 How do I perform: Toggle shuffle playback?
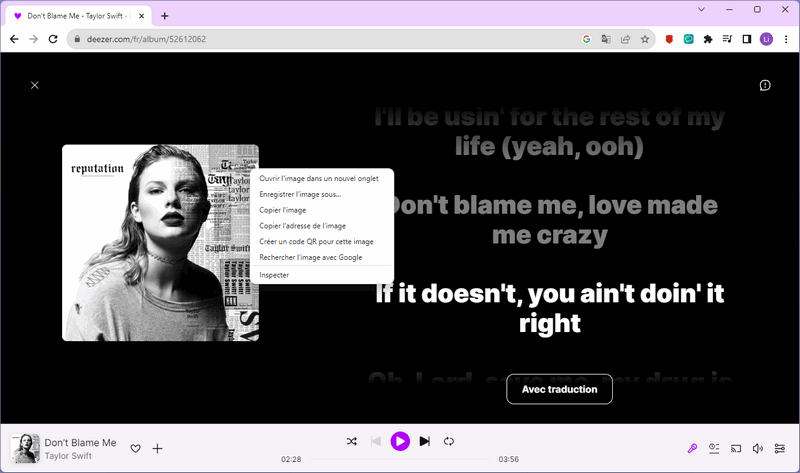point(352,441)
